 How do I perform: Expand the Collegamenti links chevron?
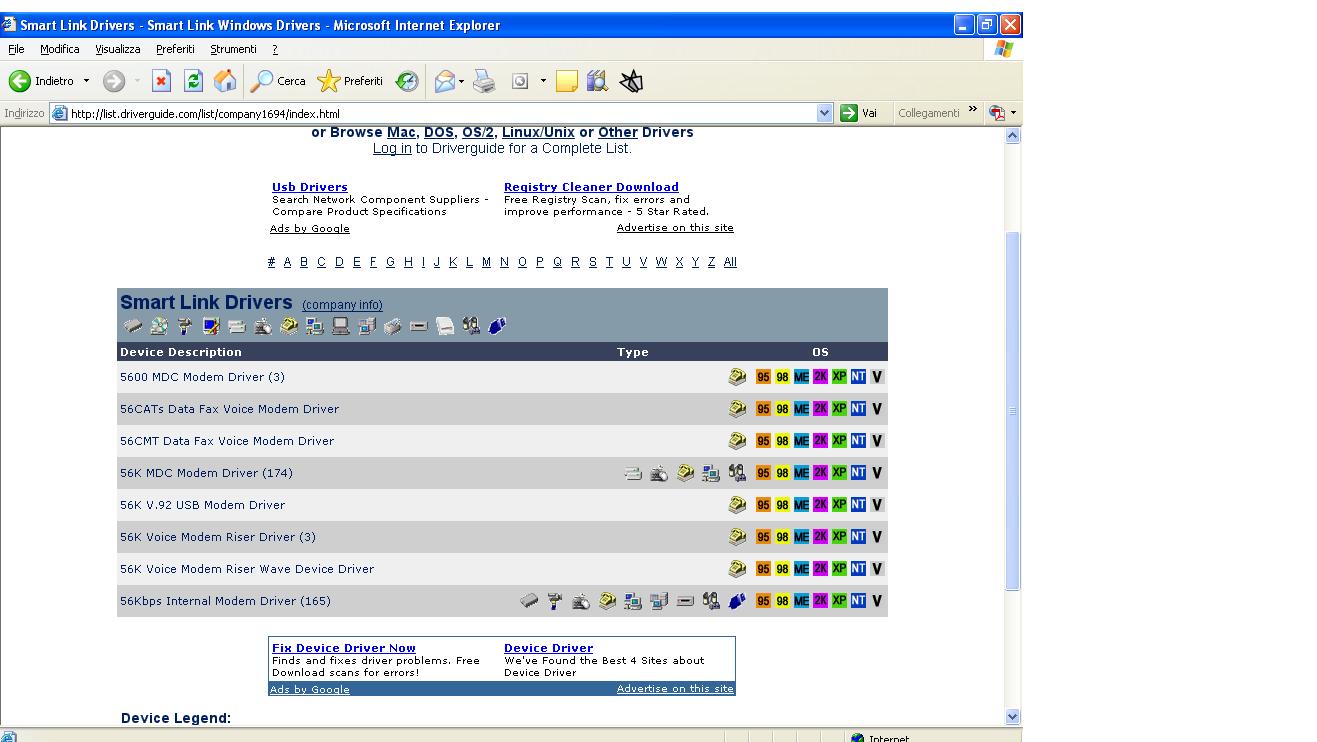click(x=973, y=110)
